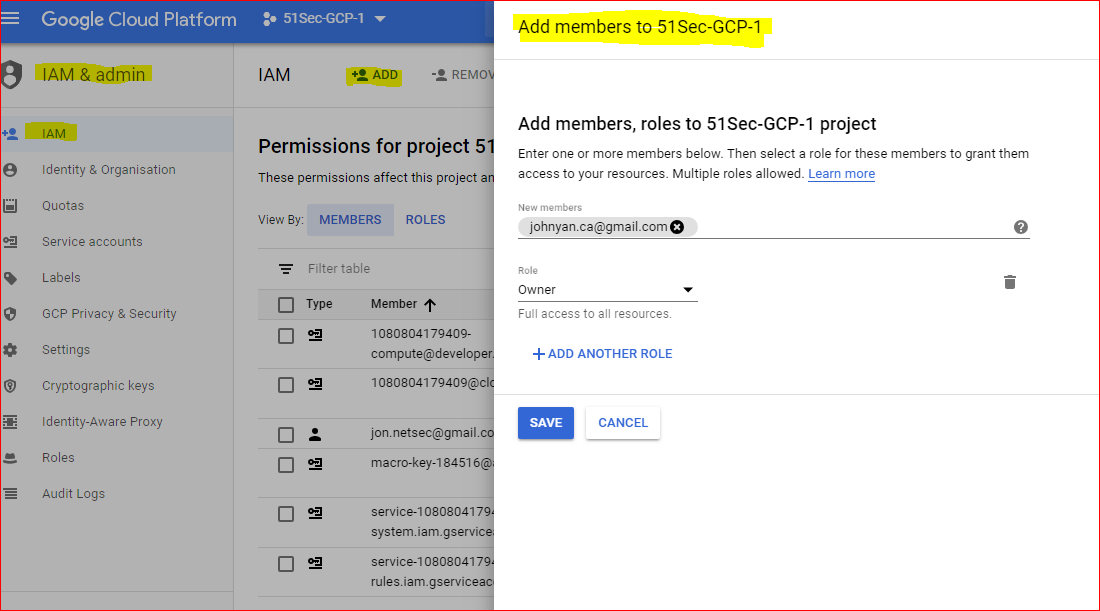Click the Cryptographic keys shield icon

point(10,386)
